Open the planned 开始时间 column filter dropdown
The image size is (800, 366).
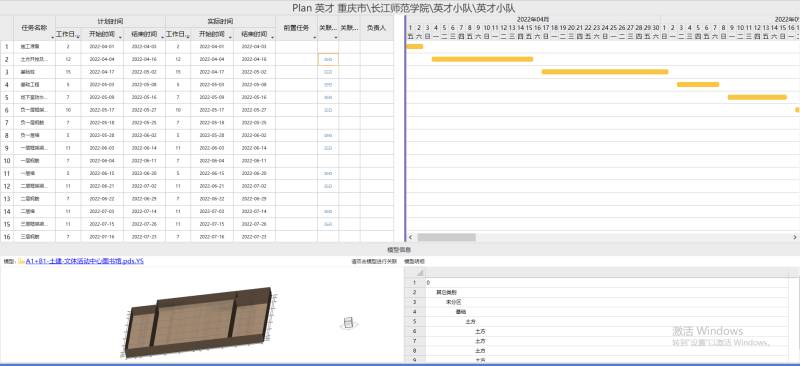click(120, 38)
